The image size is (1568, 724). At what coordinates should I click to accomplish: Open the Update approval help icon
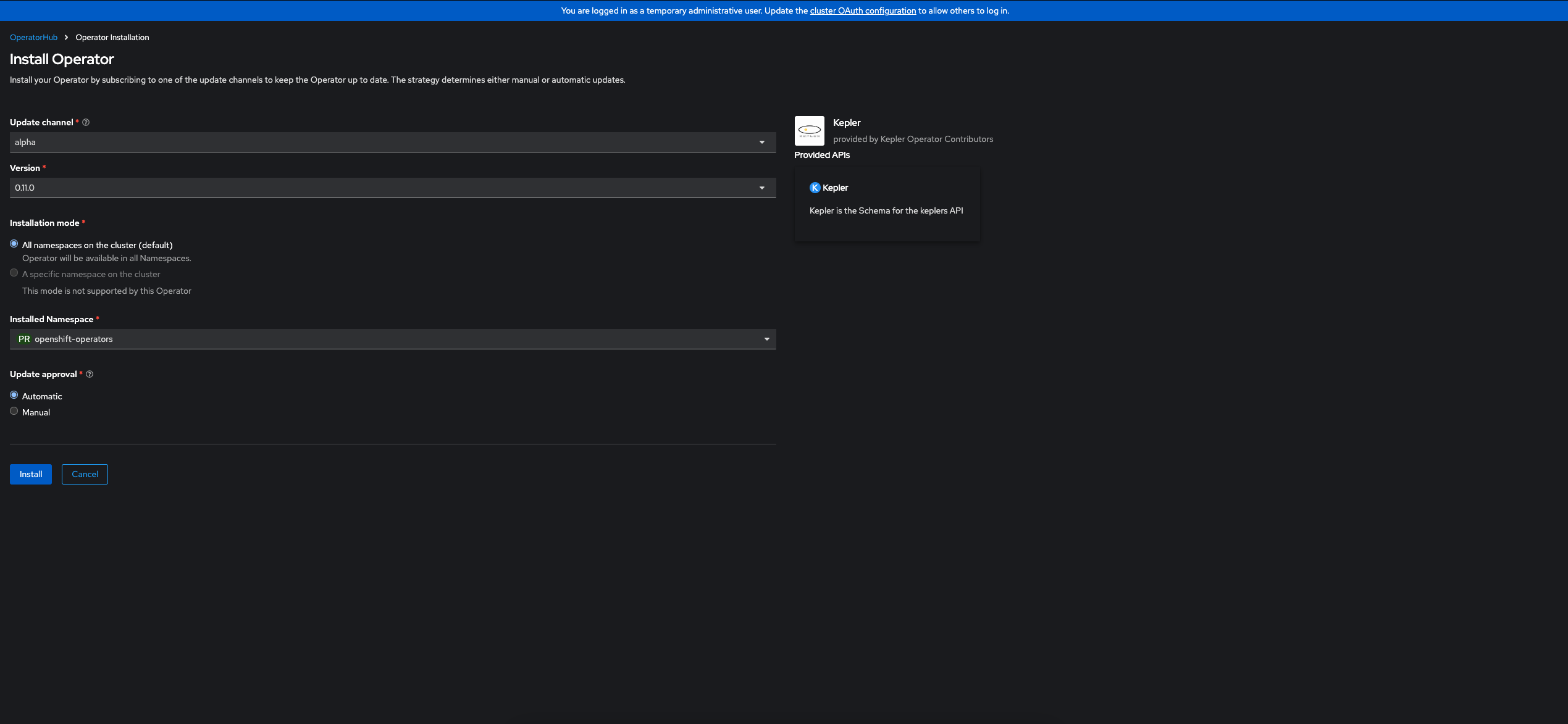tap(90, 374)
